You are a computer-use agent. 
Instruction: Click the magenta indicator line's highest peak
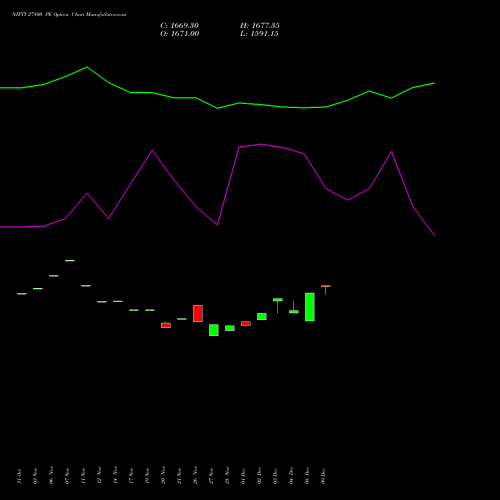click(261, 144)
